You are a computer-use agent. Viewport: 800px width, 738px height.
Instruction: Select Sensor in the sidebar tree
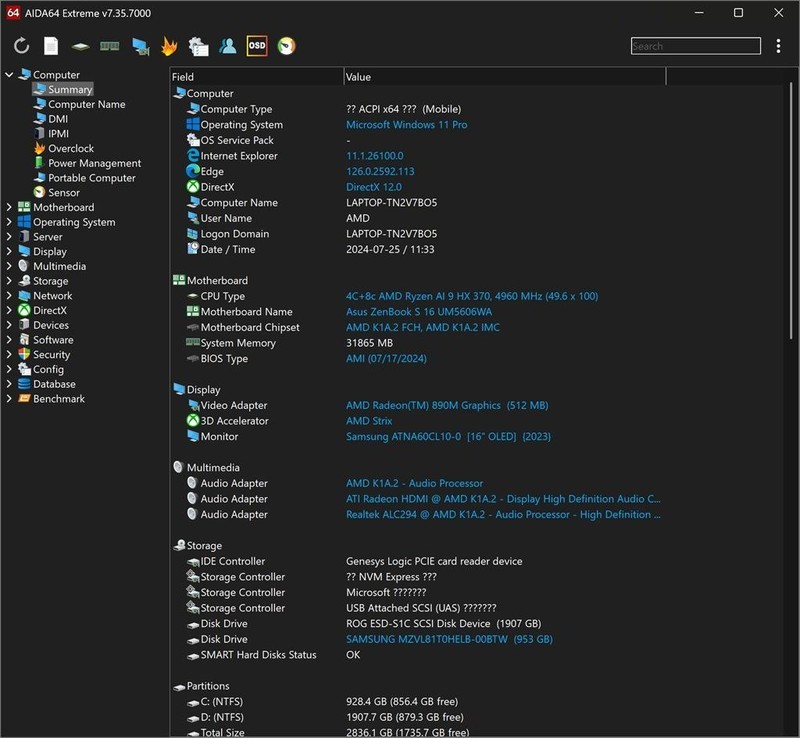coord(64,193)
